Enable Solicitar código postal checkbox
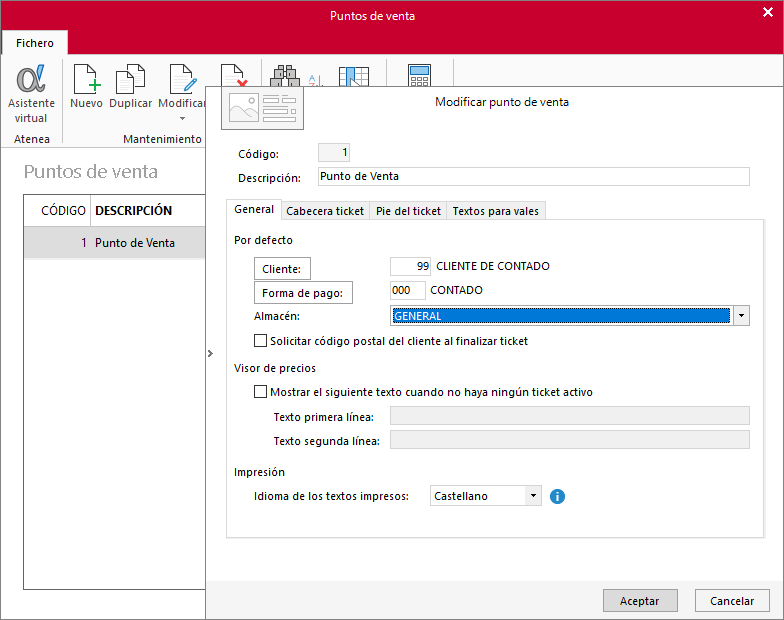The image size is (784, 620). pyautogui.click(x=260, y=341)
